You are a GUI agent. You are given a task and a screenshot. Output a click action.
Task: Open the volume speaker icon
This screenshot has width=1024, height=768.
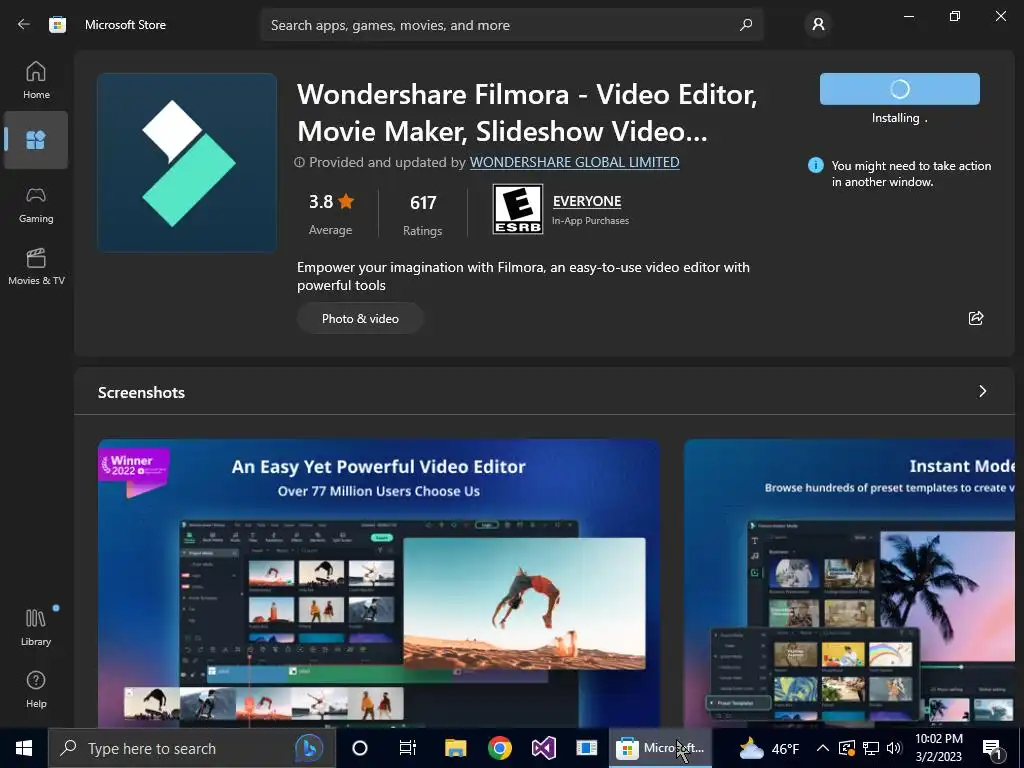(x=894, y=748)
